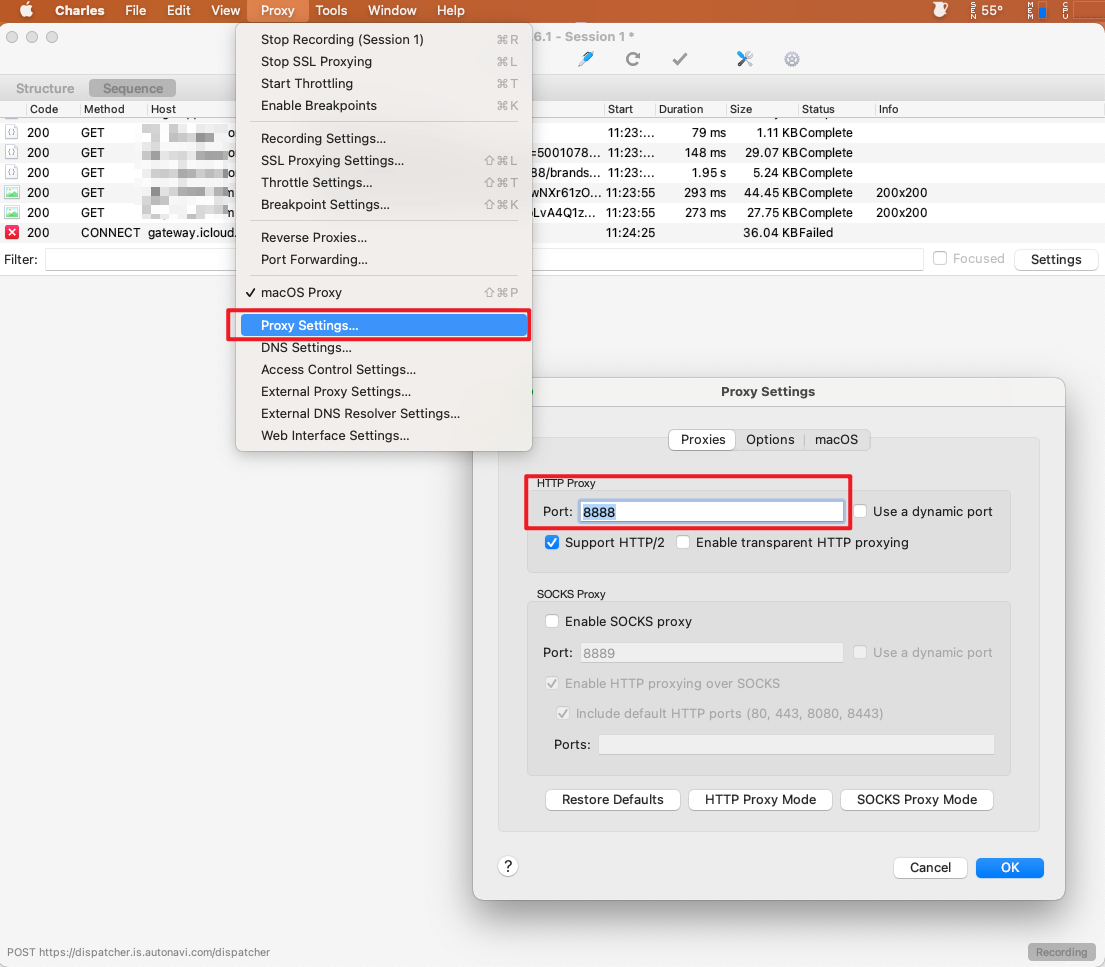
Task: Choose Start Throttling from menu
Action: [383, 83]
